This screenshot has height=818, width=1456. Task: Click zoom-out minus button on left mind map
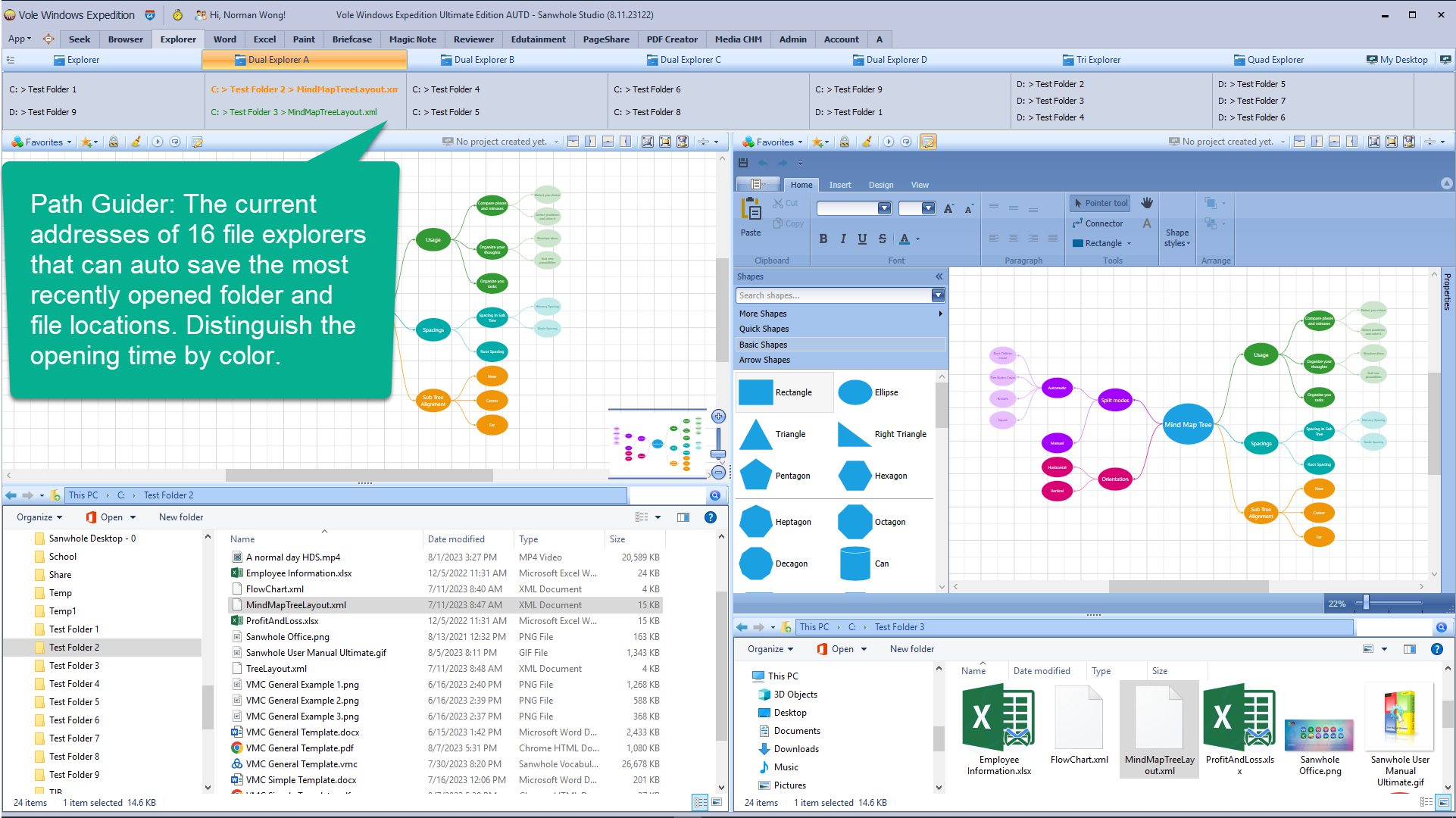[718, 472]
